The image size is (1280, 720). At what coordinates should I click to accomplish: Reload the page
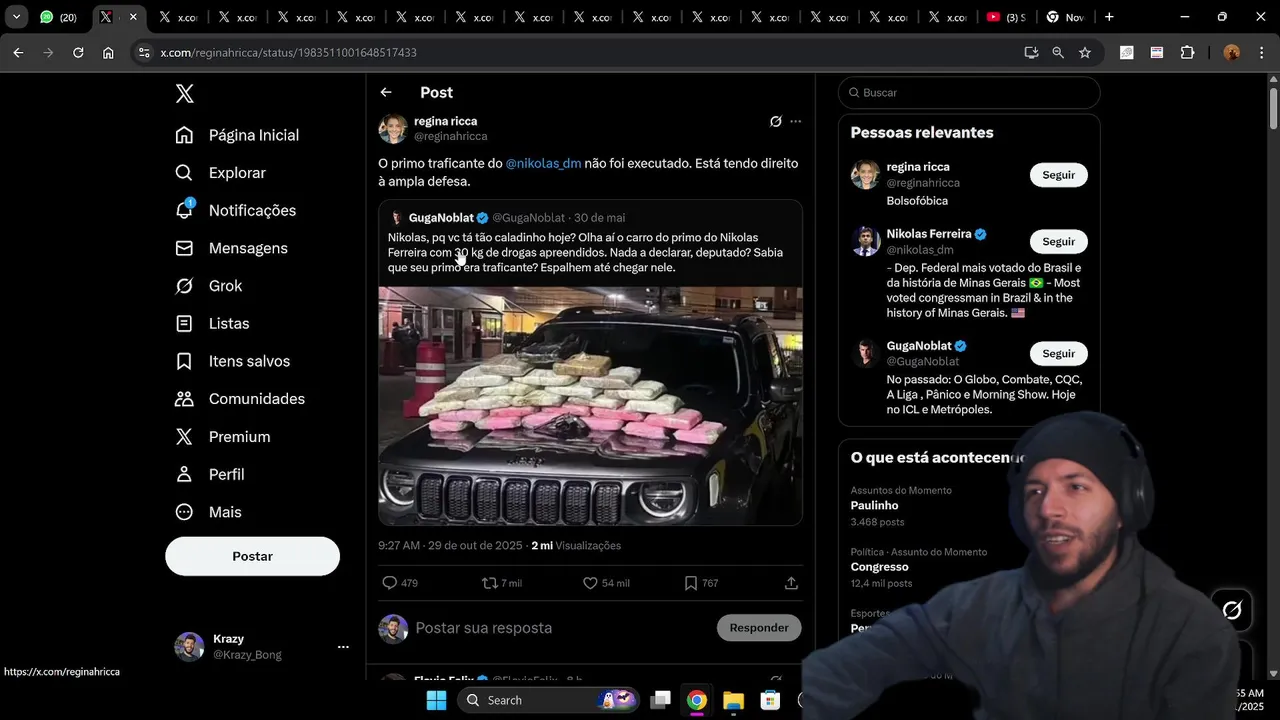point(78,53)
